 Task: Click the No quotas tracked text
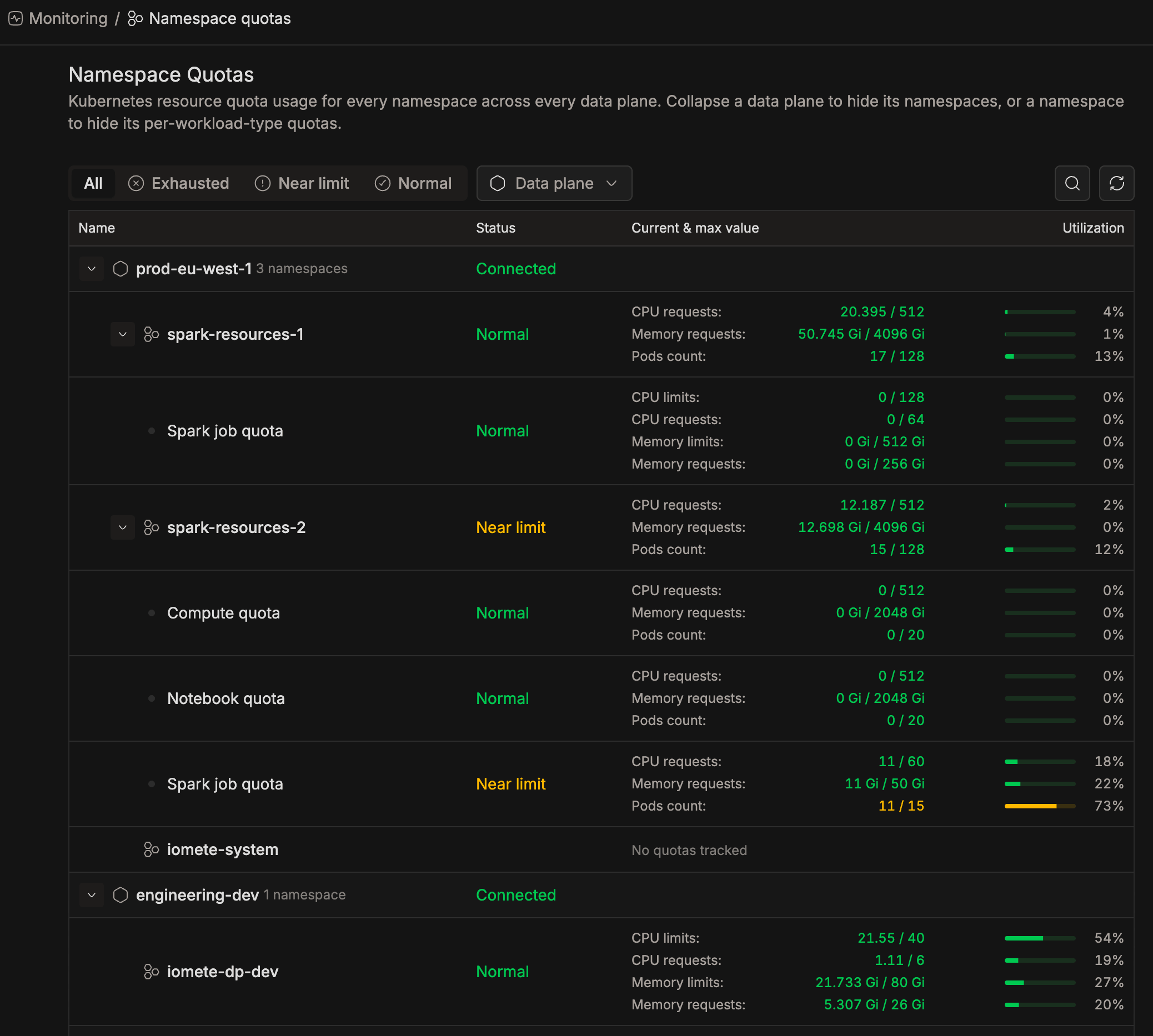[689, 850]
